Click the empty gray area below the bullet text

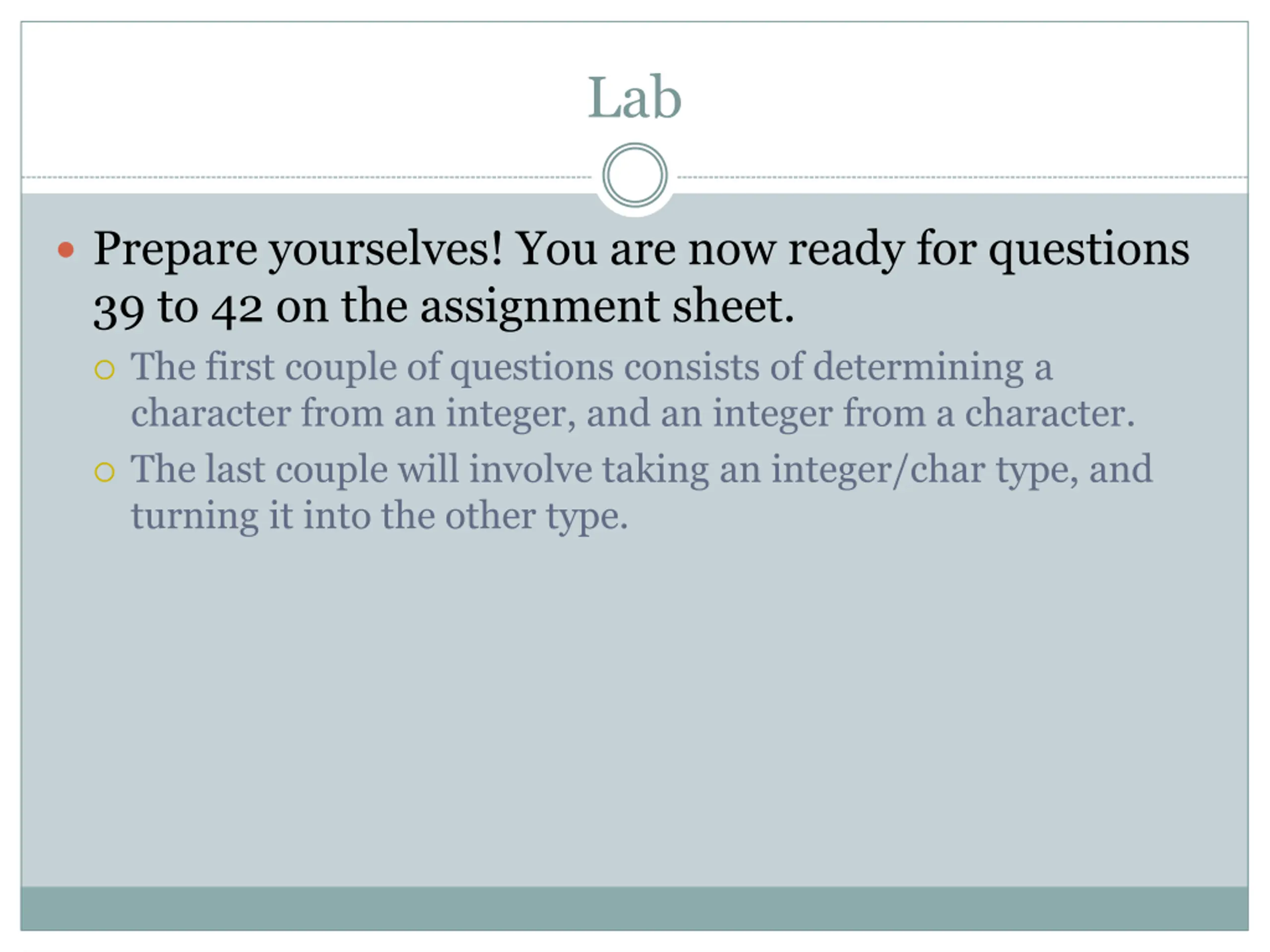point(635,712)
